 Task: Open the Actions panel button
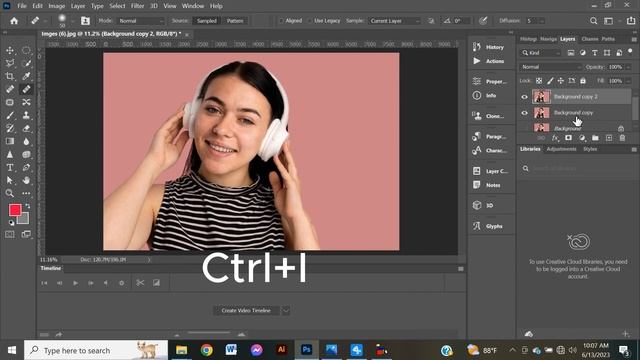point(489,61)
